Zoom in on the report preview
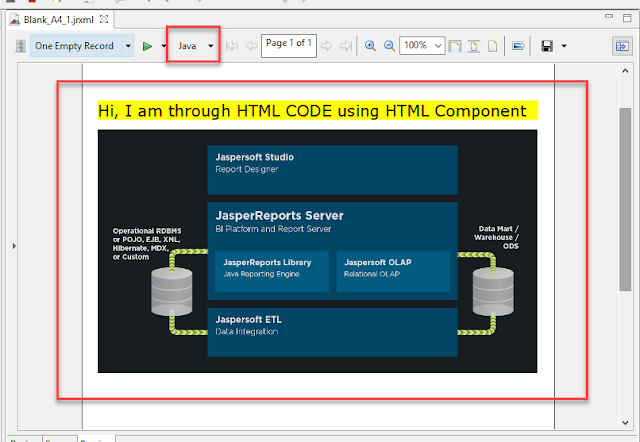 click(370, 46)
